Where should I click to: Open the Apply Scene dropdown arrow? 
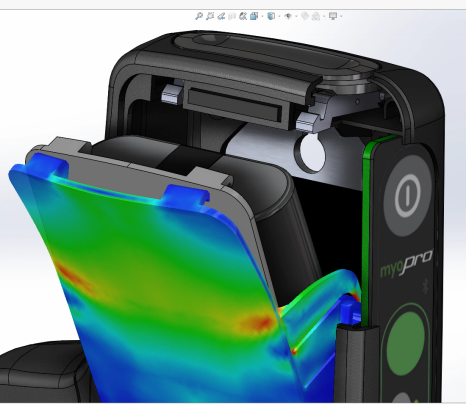pos(324,16)
